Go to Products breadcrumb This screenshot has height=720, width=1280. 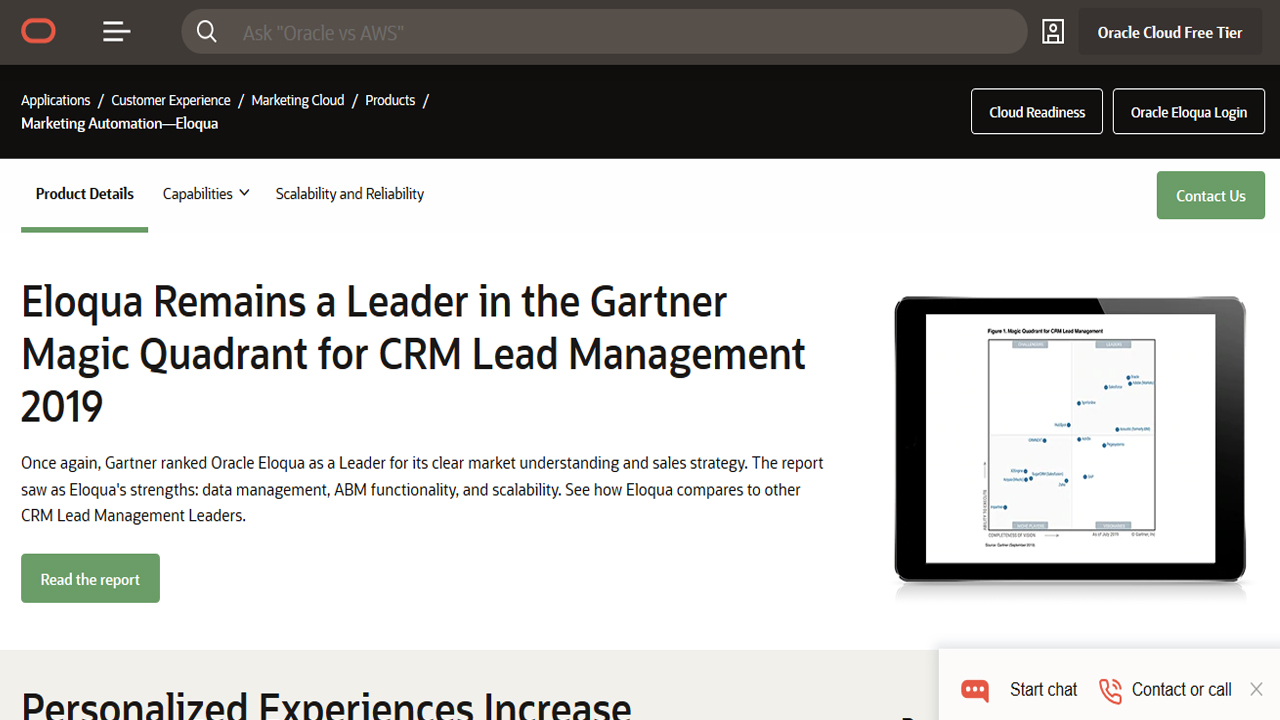click(x=390, y=100)
